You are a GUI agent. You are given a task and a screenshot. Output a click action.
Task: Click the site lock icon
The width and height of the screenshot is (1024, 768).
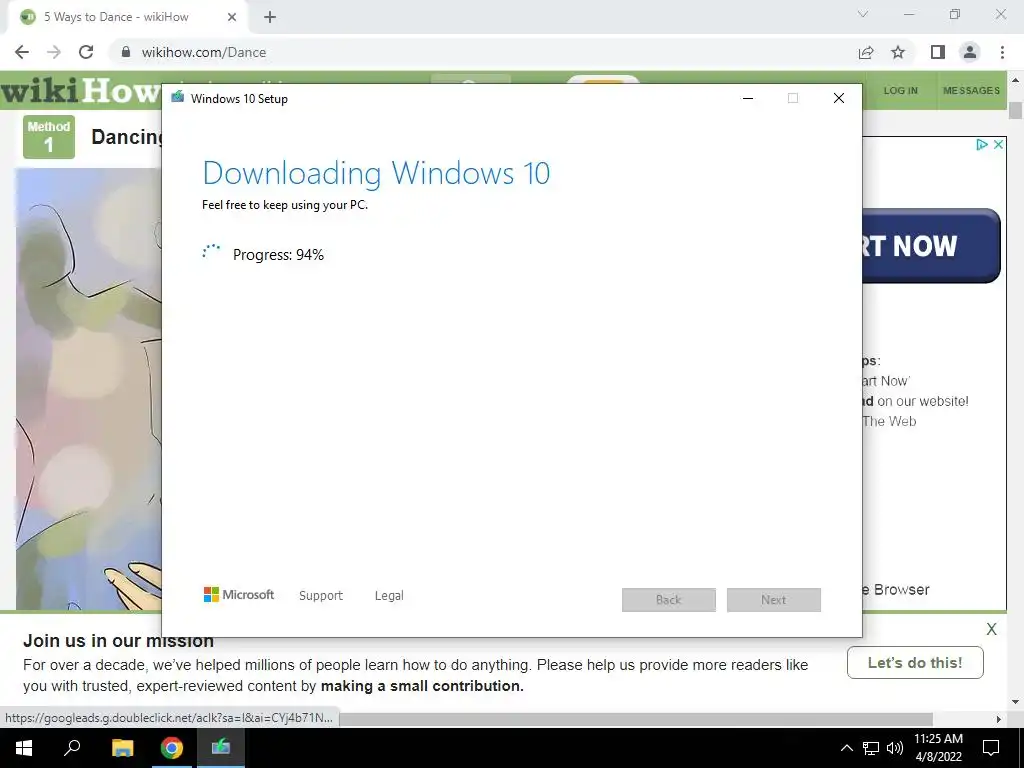coord(127,52)
